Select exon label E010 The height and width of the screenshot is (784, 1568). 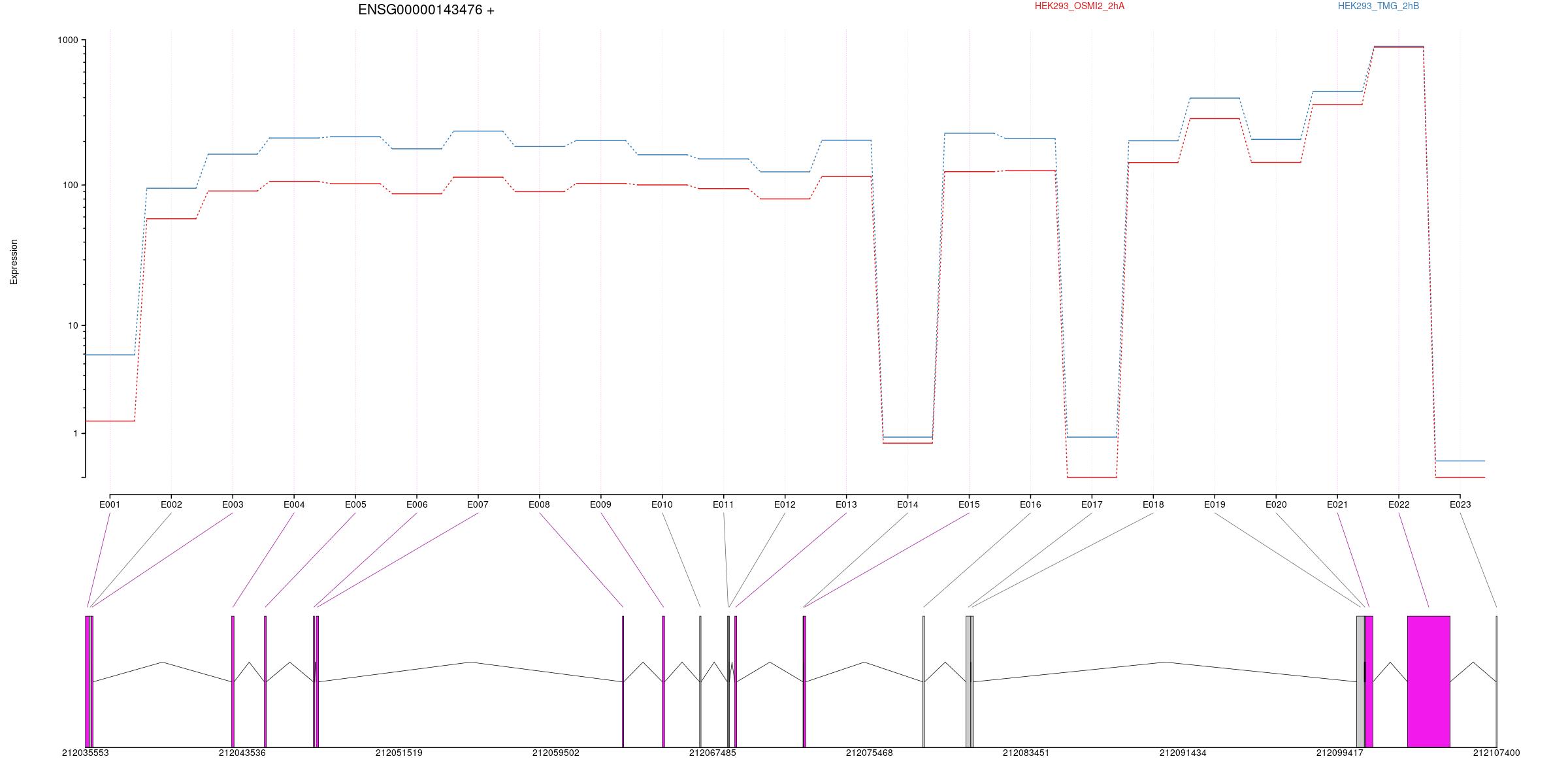662,504
